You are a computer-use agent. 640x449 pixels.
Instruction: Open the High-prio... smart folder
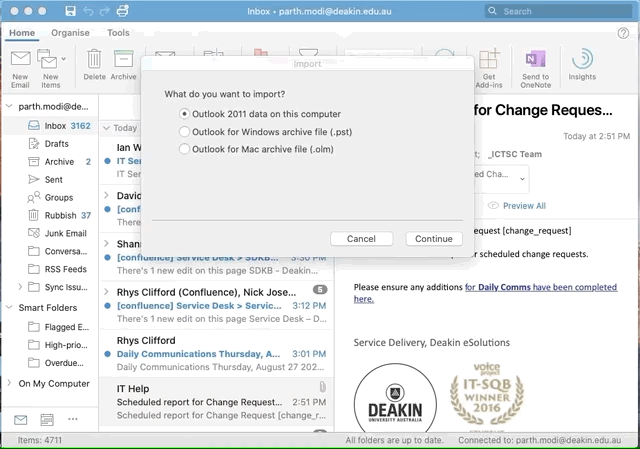coord(51,345)
